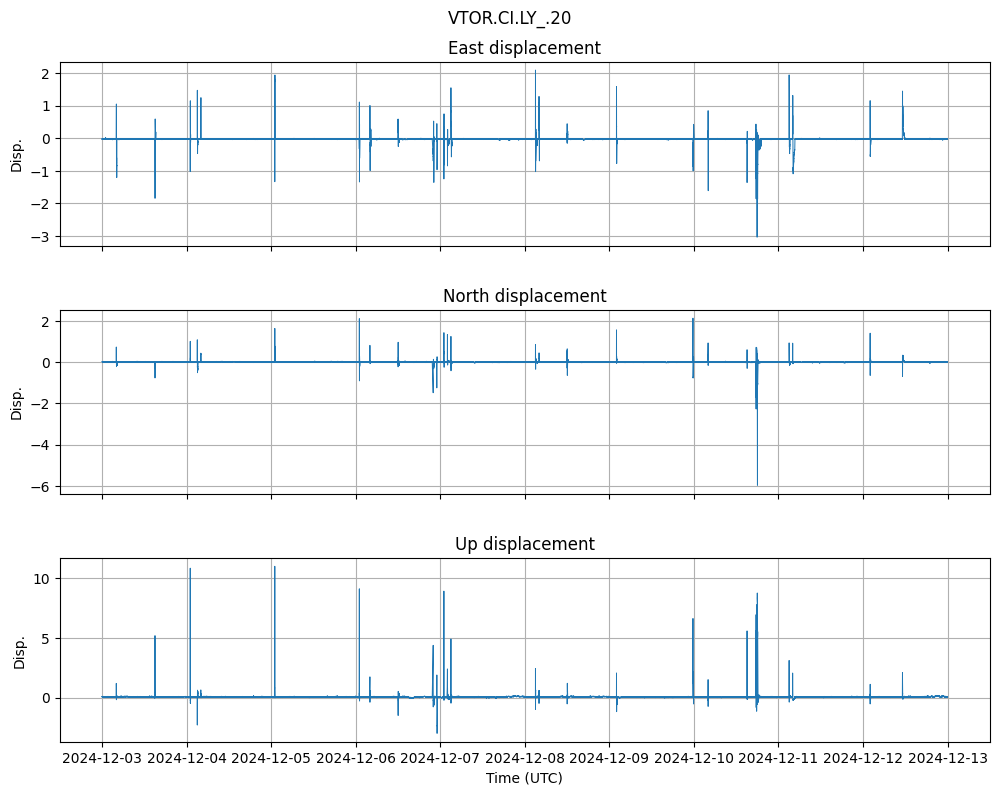The height and width of the screenshot is (795, 999).
Task: Click the Disp. label of East plot
Action: pyautogui.click(x=16, y=154)
